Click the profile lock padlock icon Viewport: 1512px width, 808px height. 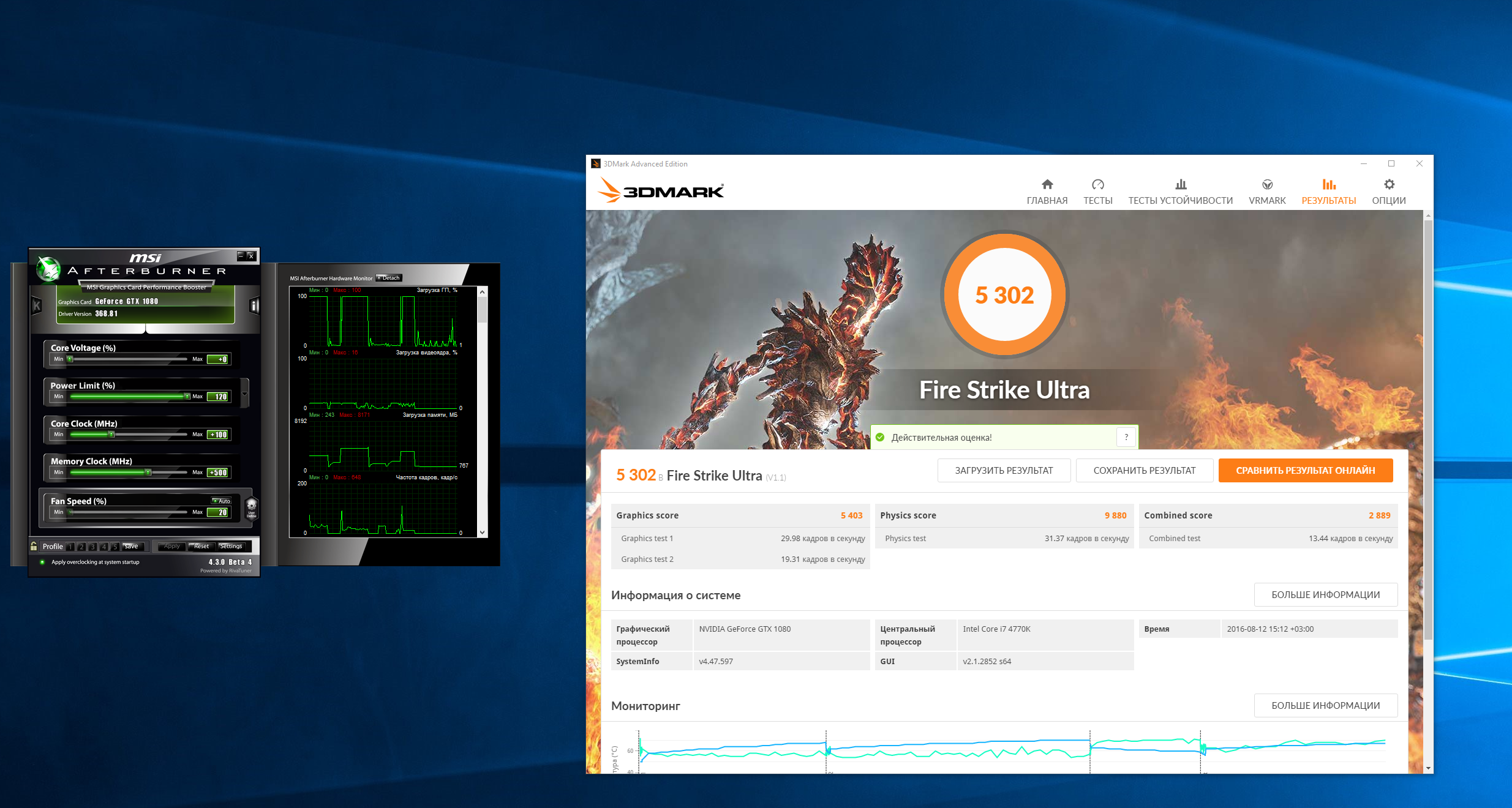coord(34,546)
